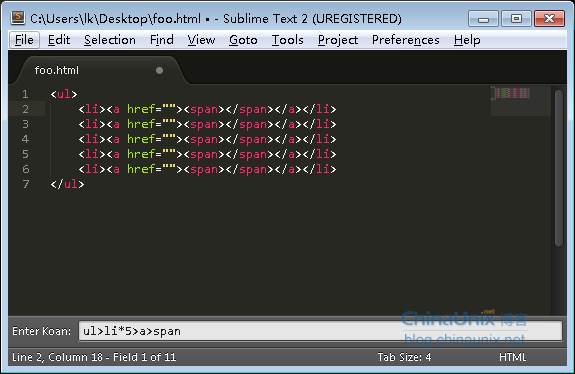Click line number 2 in gutter
575x374 pixels.
click(x=25, y=109)
